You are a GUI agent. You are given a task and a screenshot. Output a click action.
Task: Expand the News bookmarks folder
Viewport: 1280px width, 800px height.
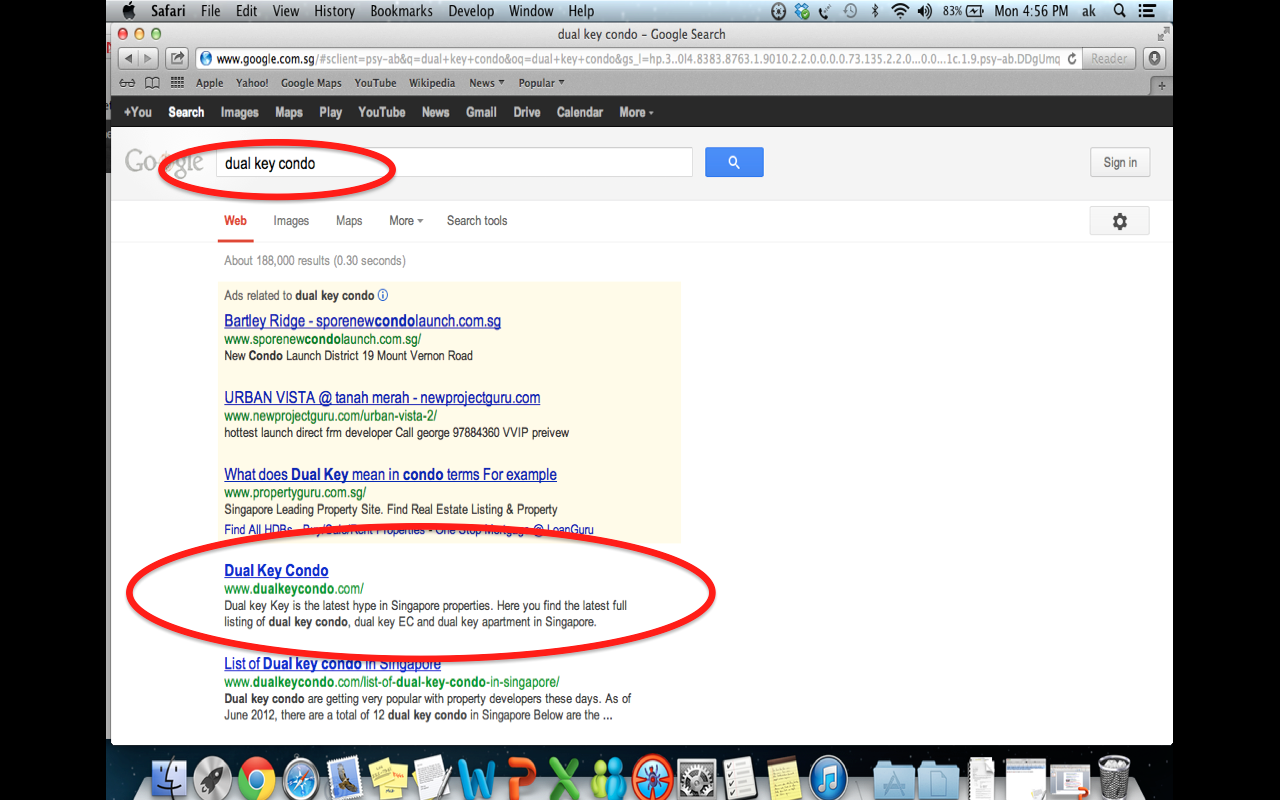(x=486, y=83)
